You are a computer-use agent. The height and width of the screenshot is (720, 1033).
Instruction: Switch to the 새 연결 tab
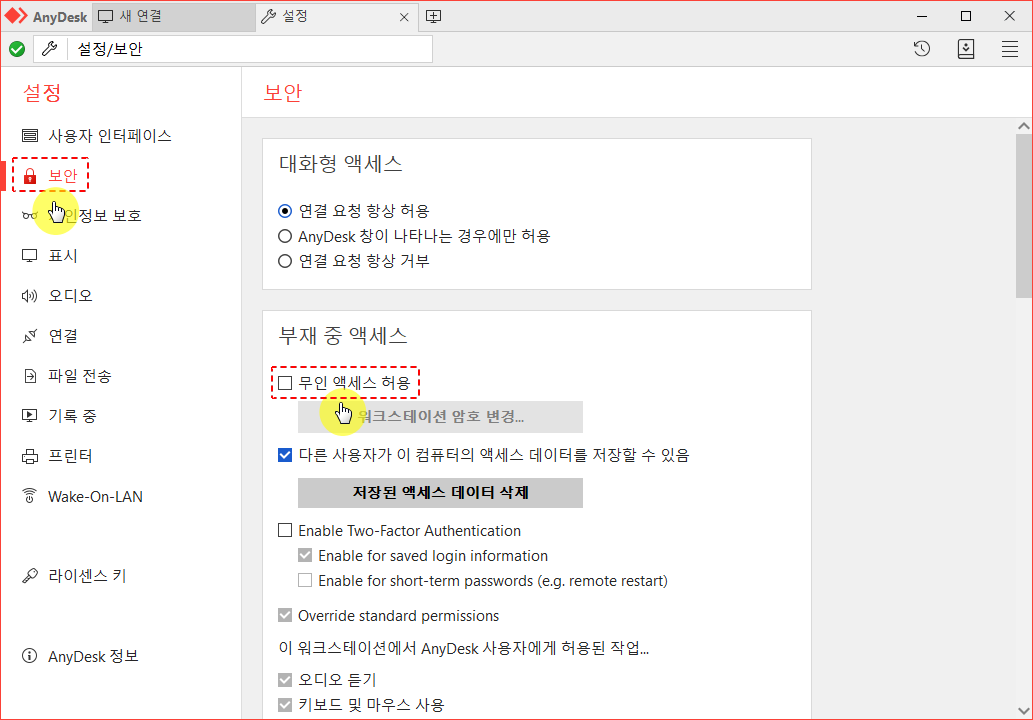(173, 16)
